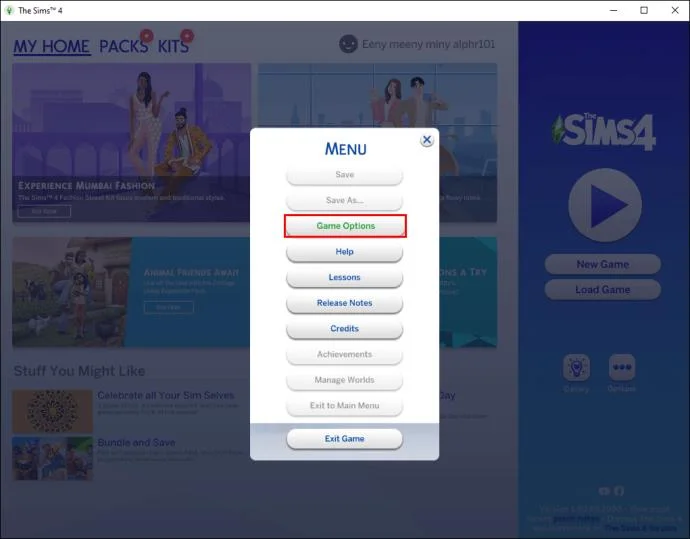690x539 pixels.
Task: Click the username Eeny meeny miny alphr101
Action: tap(428, 44)
